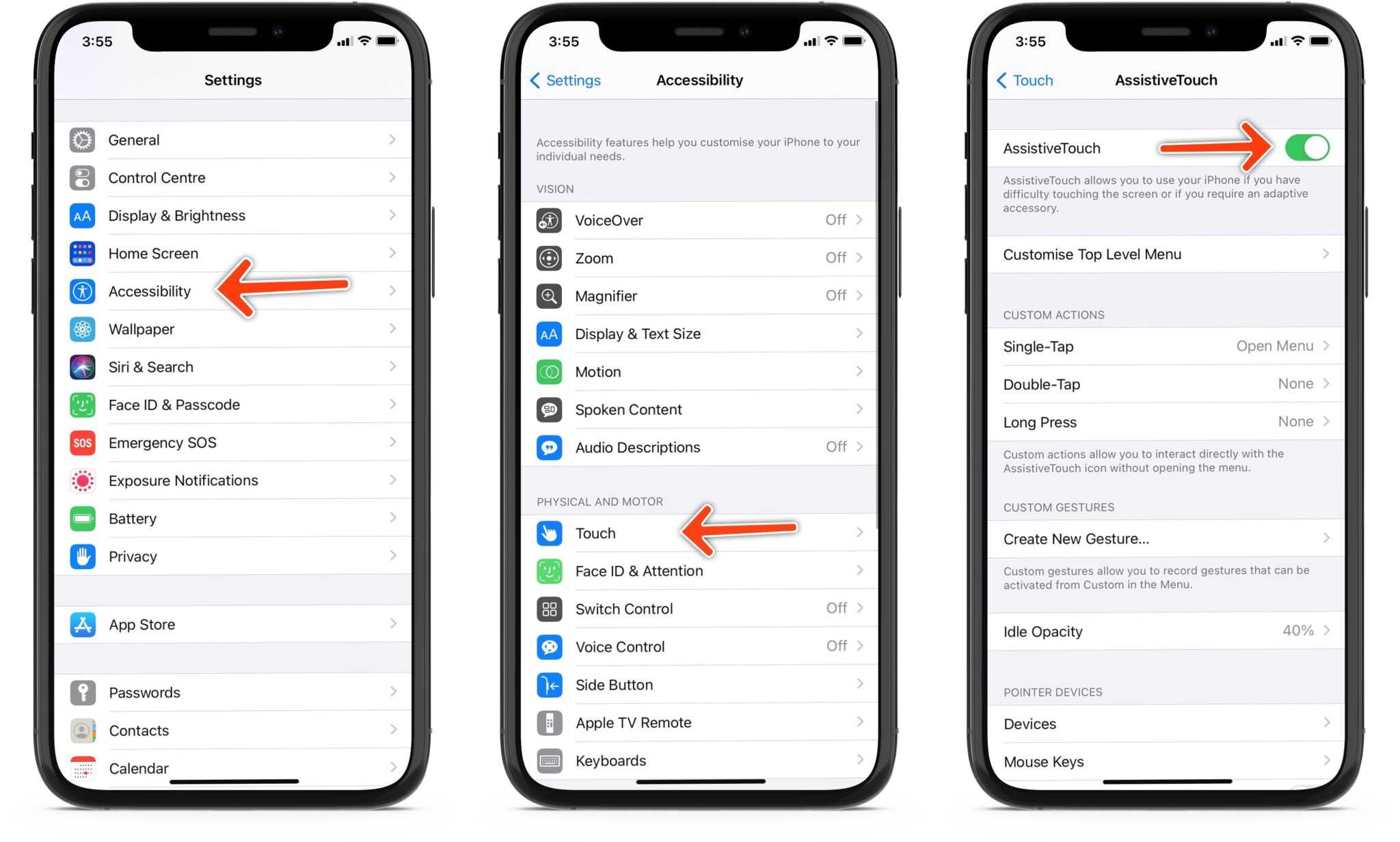Open Accessibility from Settings menu
1400x842 pixels.
coord(148,291)
